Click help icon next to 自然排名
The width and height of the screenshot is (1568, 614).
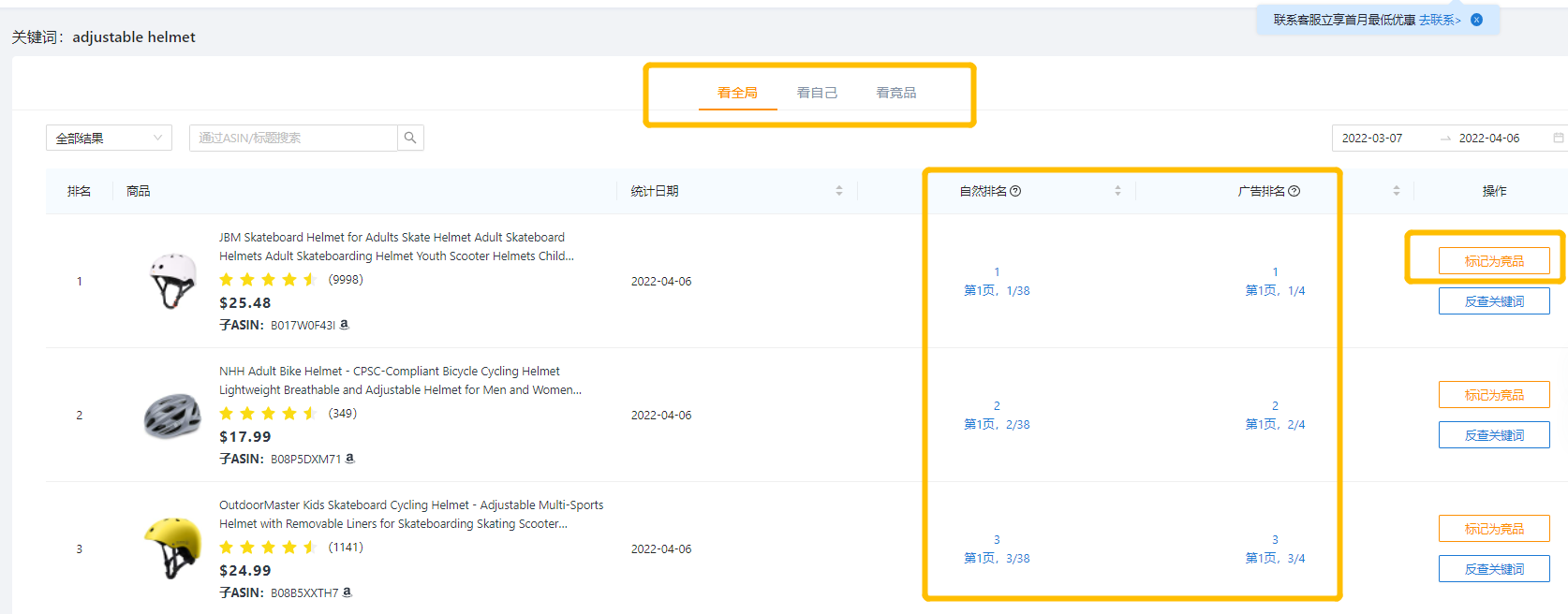[1015, 191]
